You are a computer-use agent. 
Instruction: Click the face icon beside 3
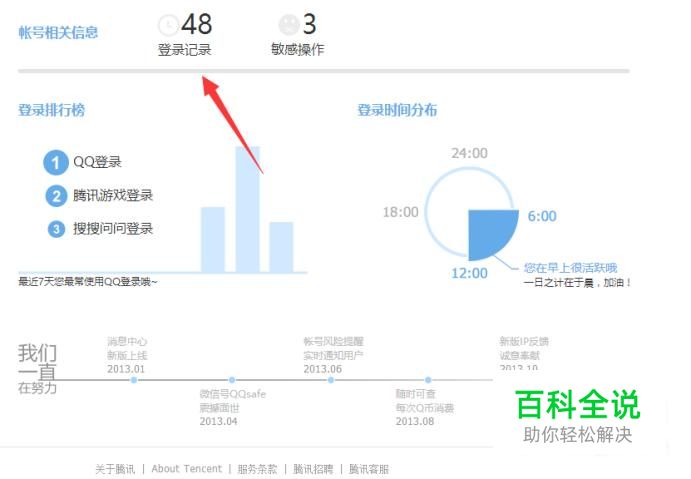tap(289, 25)
